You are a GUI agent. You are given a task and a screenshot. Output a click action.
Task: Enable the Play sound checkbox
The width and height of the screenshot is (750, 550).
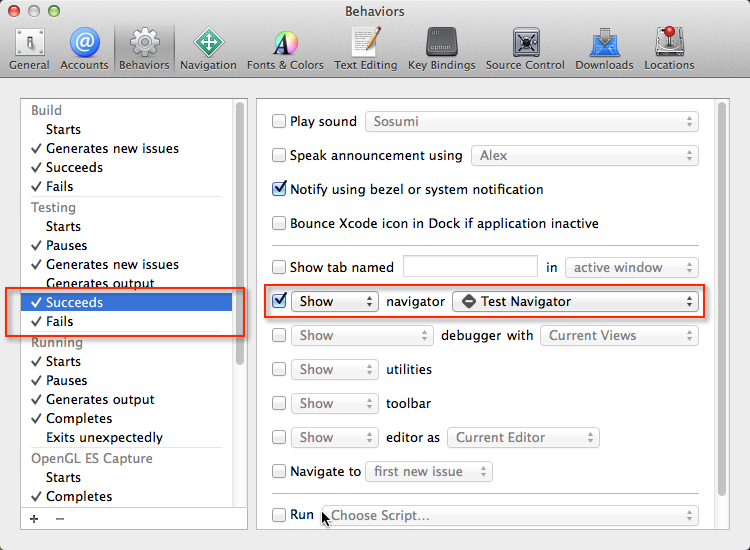[x=280, y=122]
